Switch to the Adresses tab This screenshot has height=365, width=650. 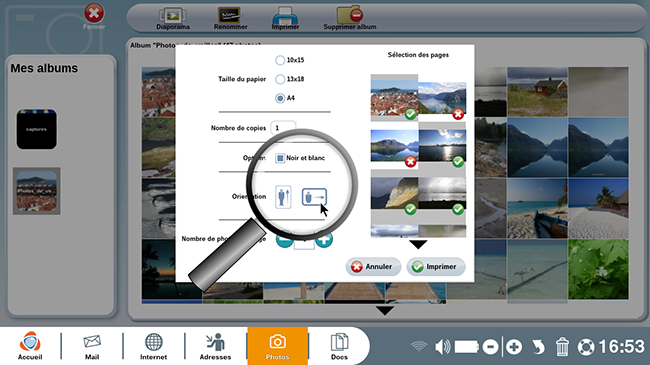[216, 346]
